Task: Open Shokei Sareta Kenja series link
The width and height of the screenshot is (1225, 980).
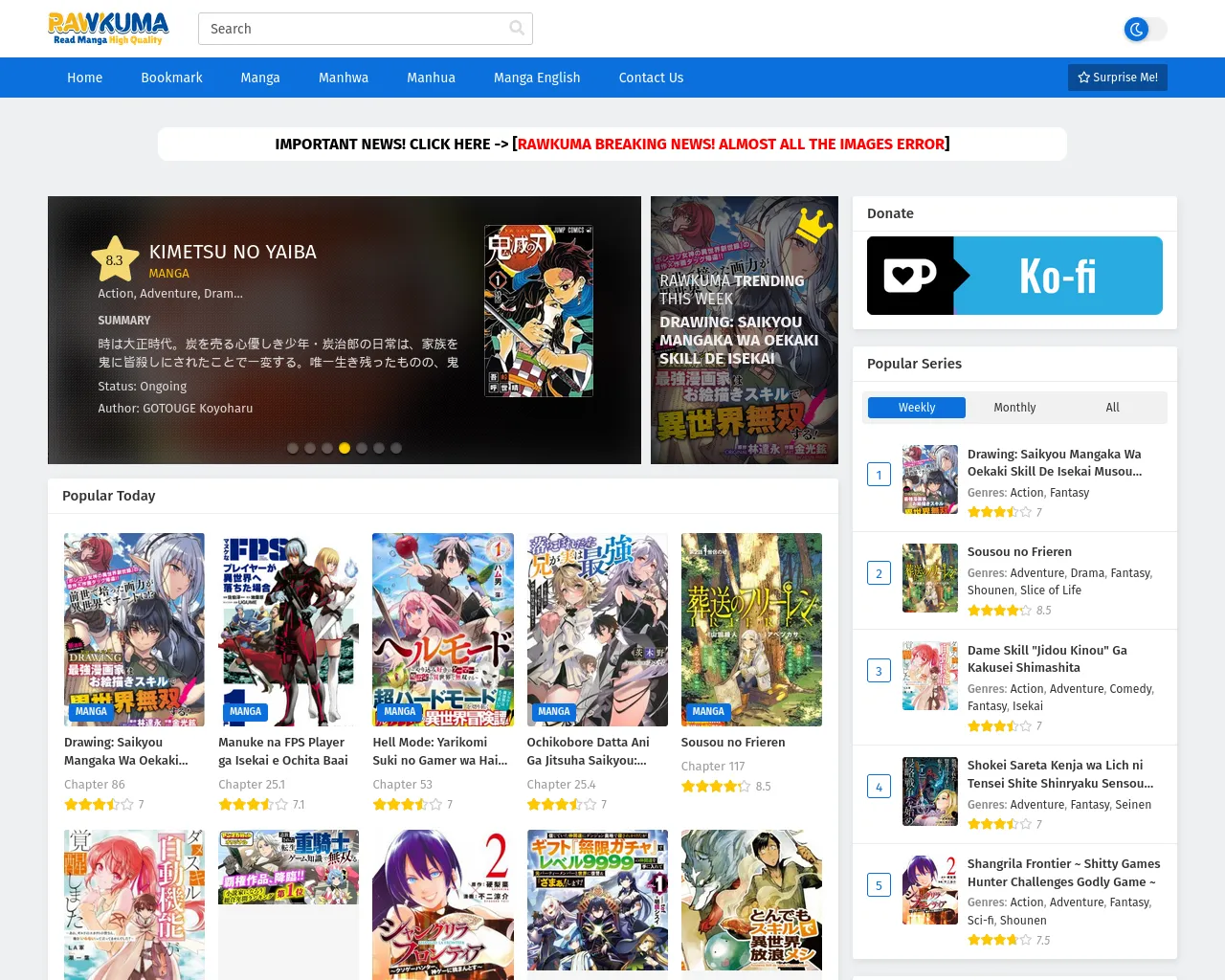Action: tap(1060, 774)
